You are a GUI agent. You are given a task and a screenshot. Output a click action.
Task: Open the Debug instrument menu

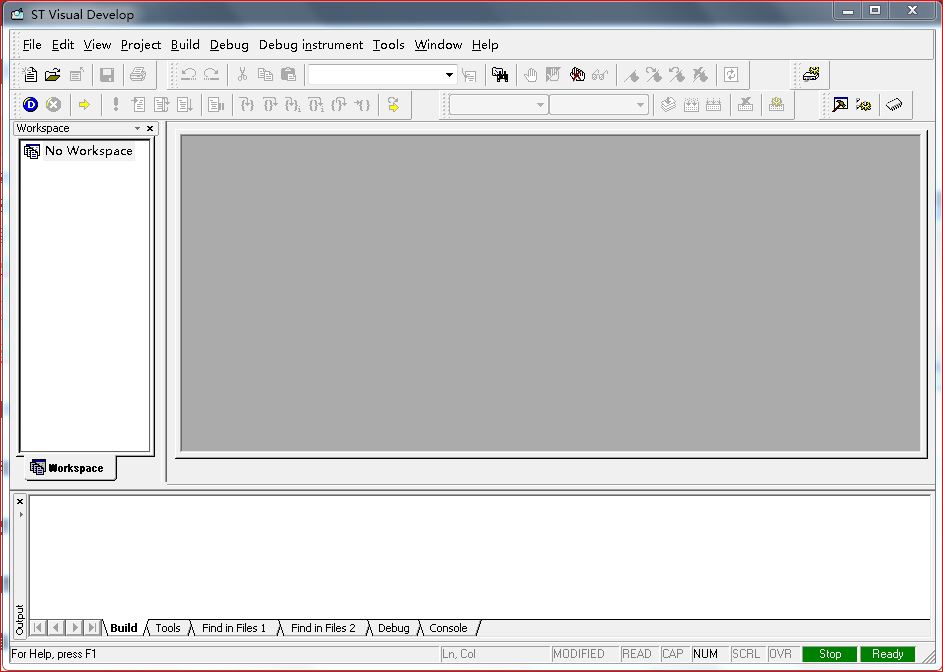(310, 45)
